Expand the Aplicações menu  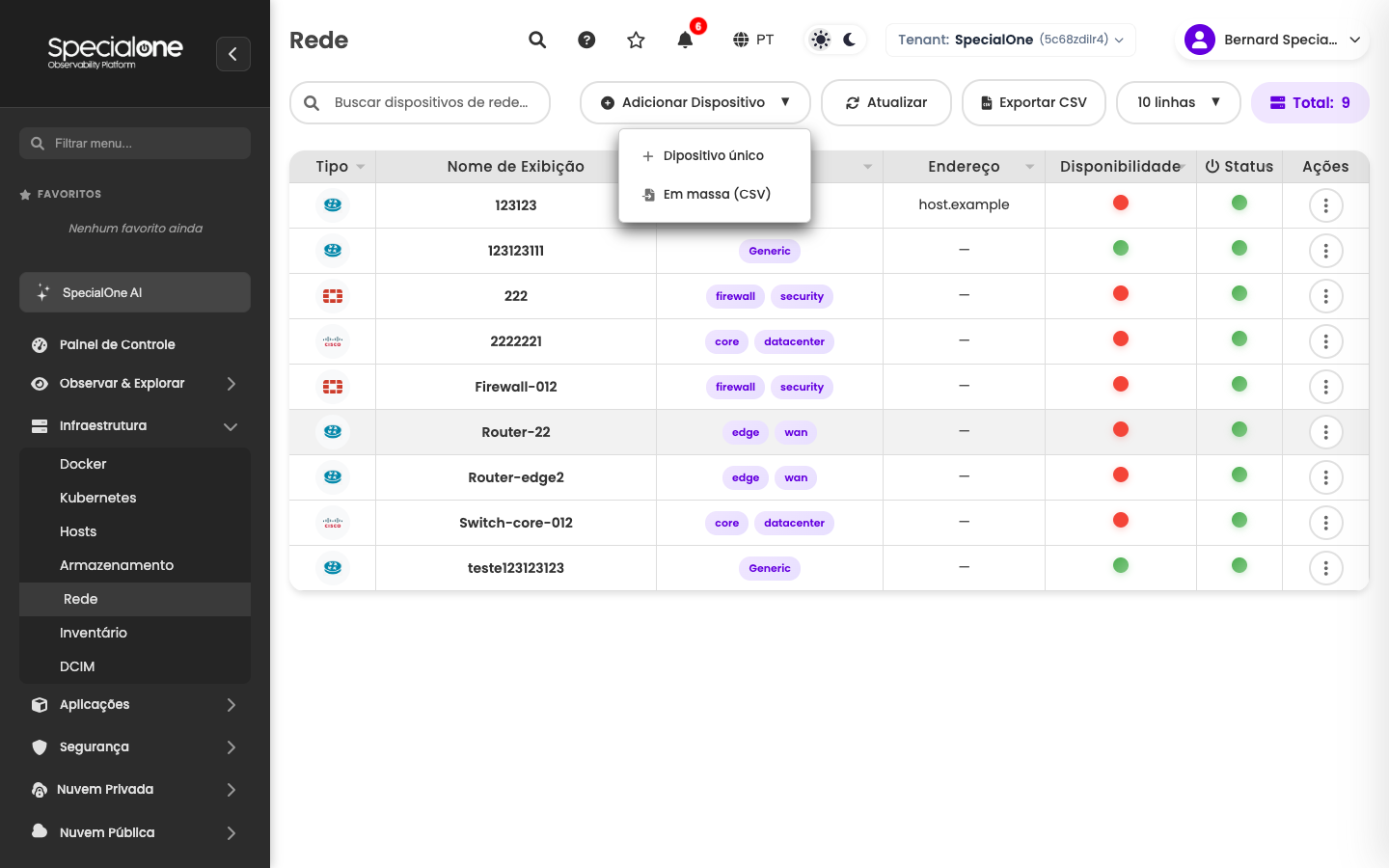click(135, 704)
